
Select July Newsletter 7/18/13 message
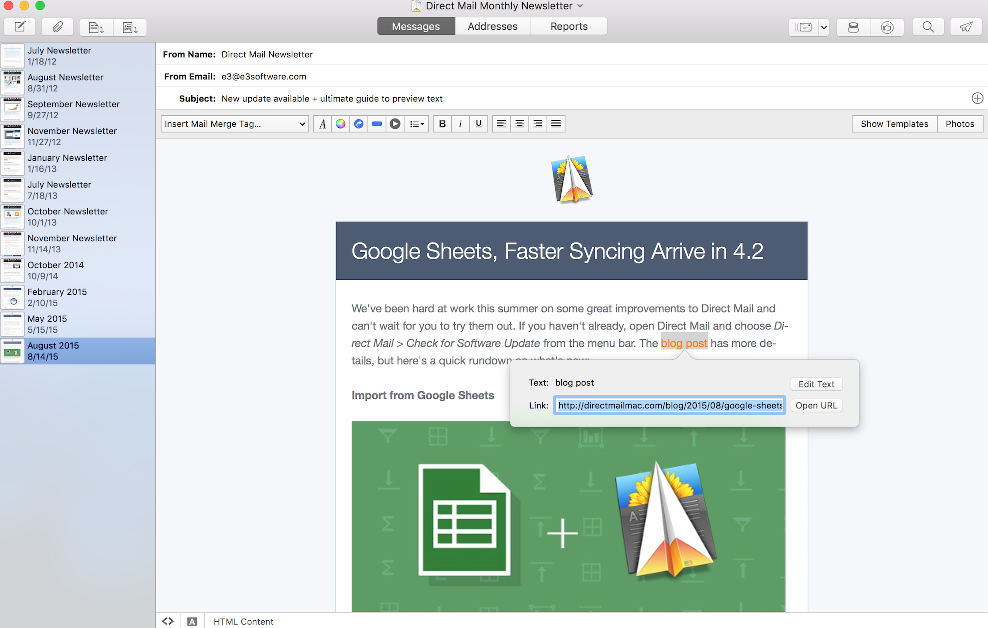pyautogui.click(x=78, y=190)
